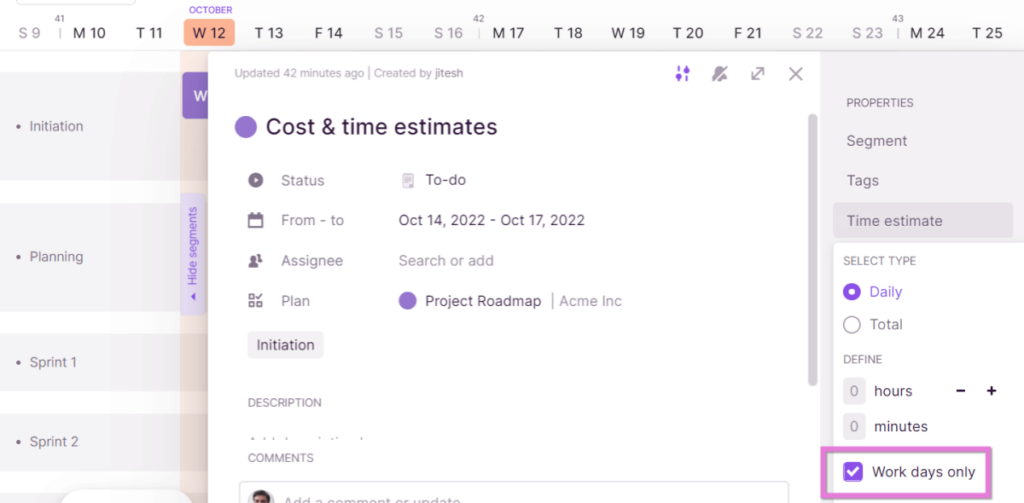Click the purple task bar behind the card
The image size is (1024, 503).
(195, 95)
